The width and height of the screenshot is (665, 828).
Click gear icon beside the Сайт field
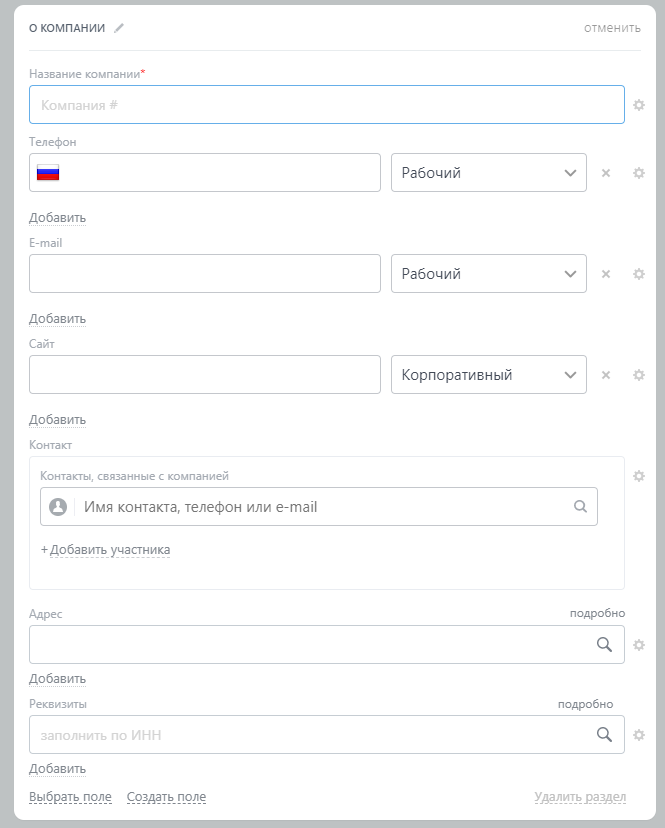click(639, 375)
